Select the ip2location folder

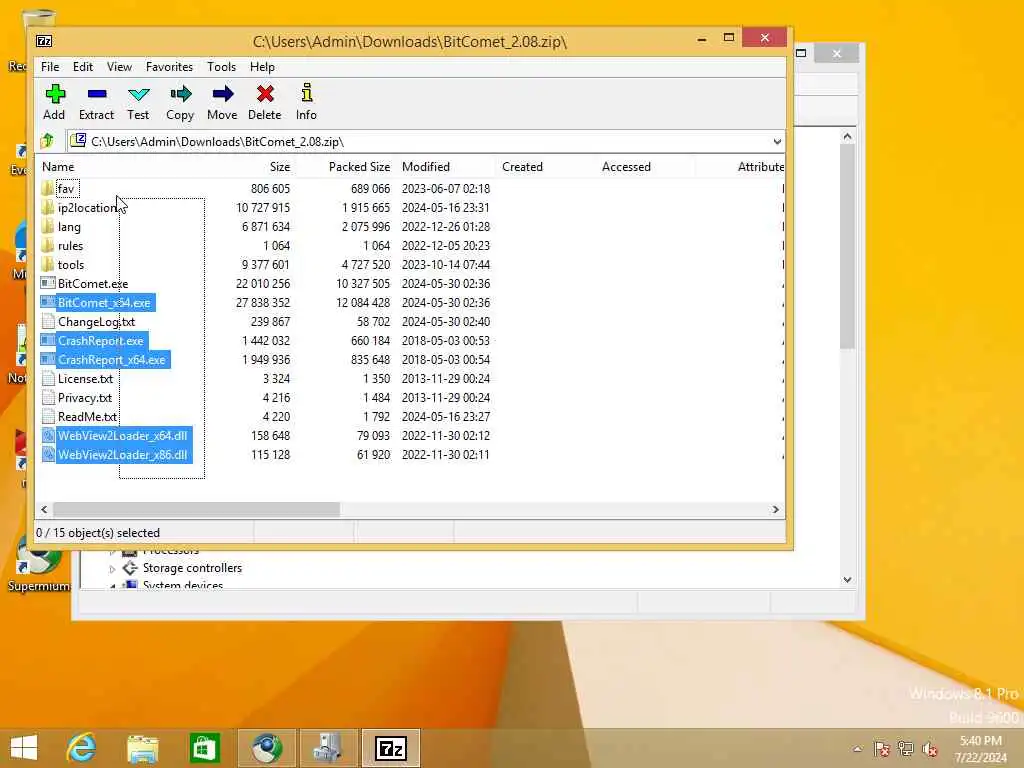(78, 208)
